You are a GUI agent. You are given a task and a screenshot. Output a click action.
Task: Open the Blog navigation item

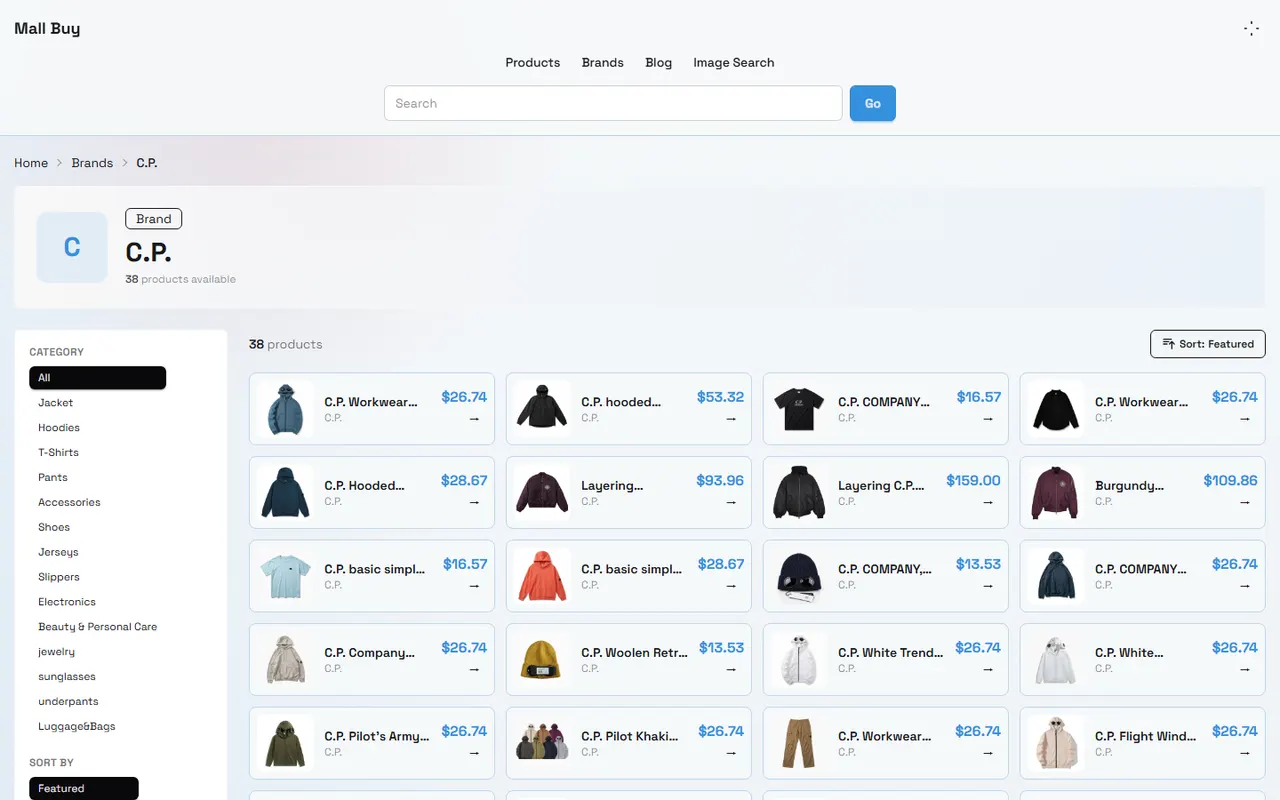tap(659, 62)
